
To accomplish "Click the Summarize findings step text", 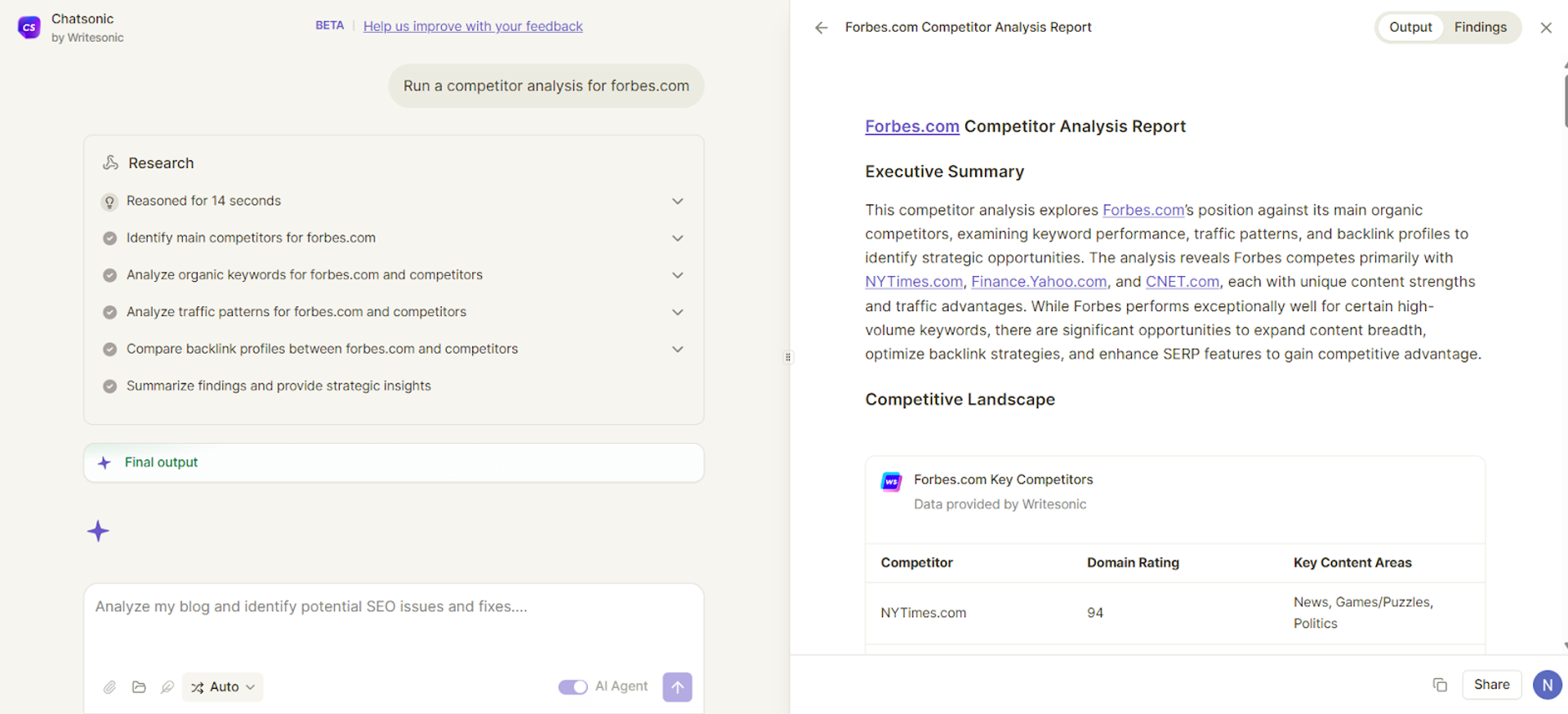I will [278, 386].
